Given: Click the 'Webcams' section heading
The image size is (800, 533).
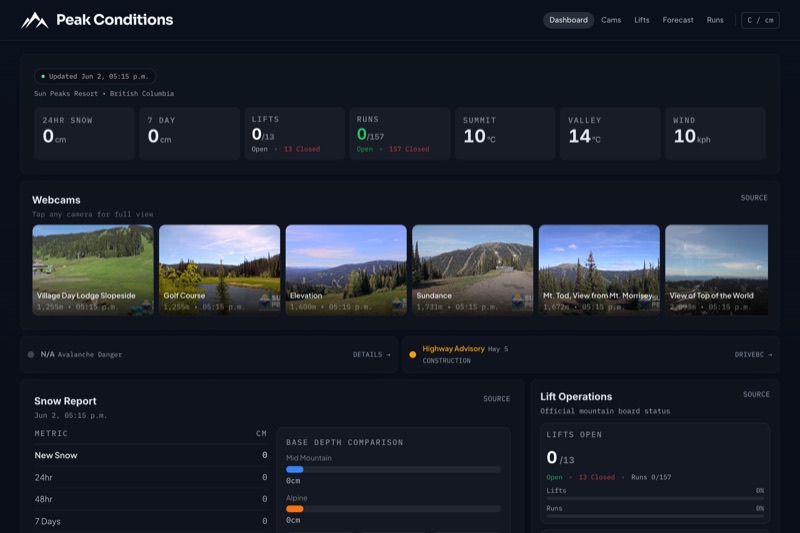Looking at the screenshot, I should (56, 200).
